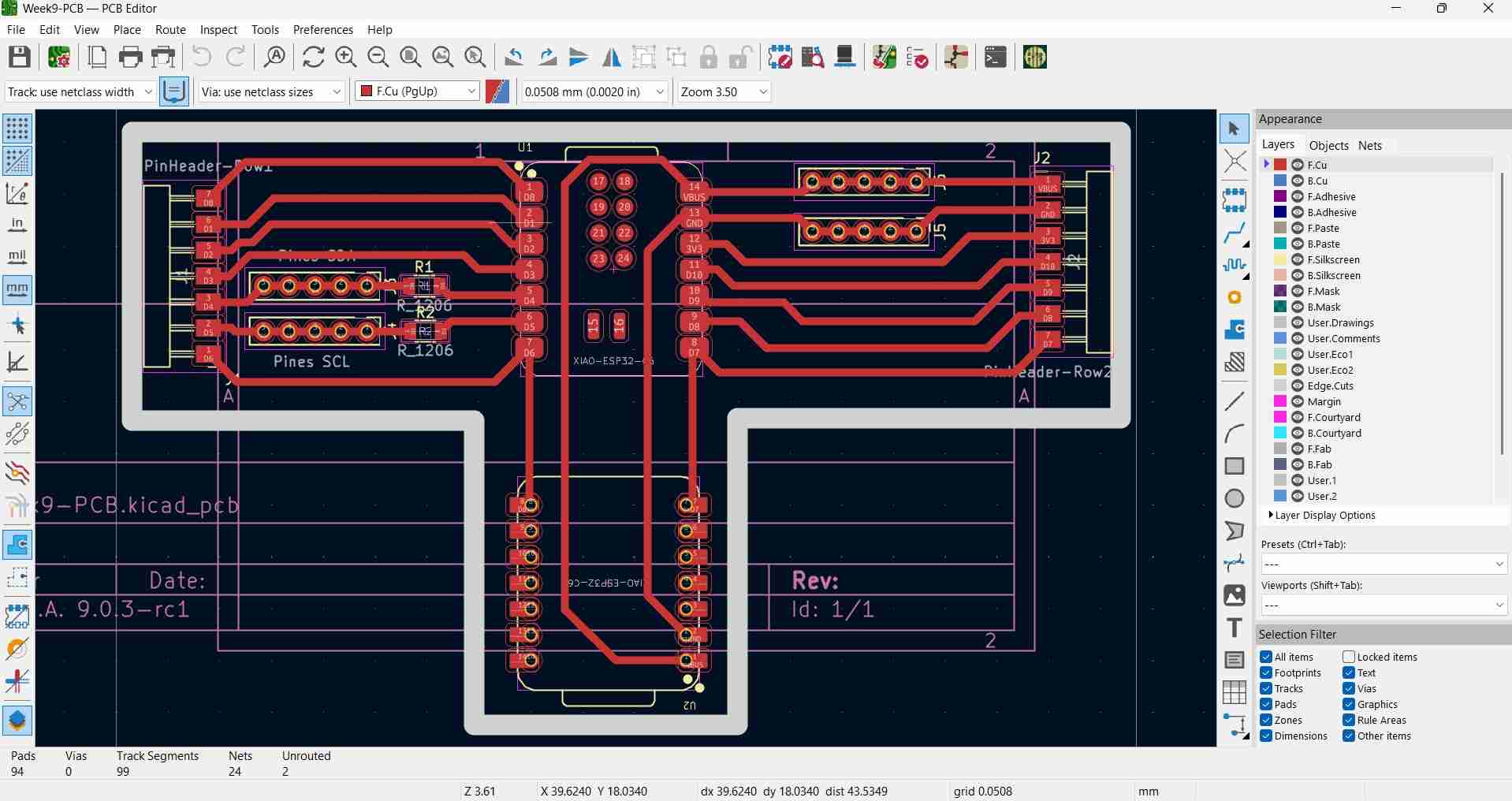Toggle grid dots display
Screen dimensions: 1512x801
17,128
